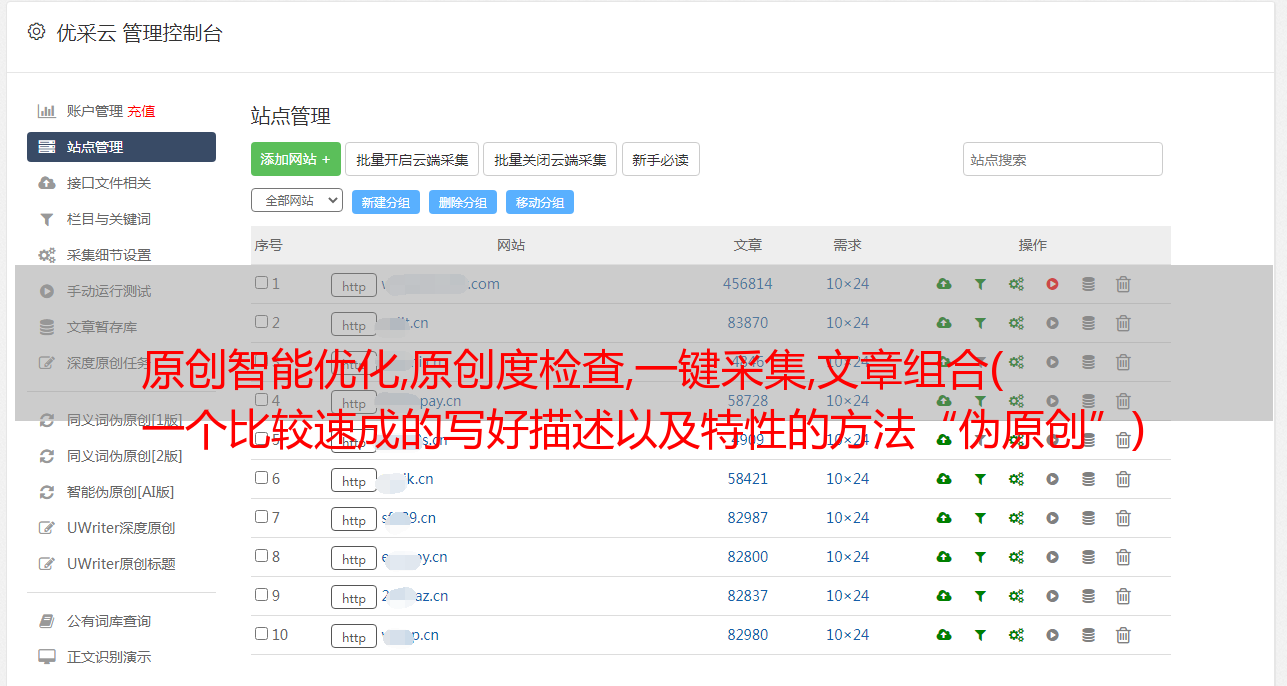
Task: Tick the checkbox for site row 2
Action: coord(261,322)
